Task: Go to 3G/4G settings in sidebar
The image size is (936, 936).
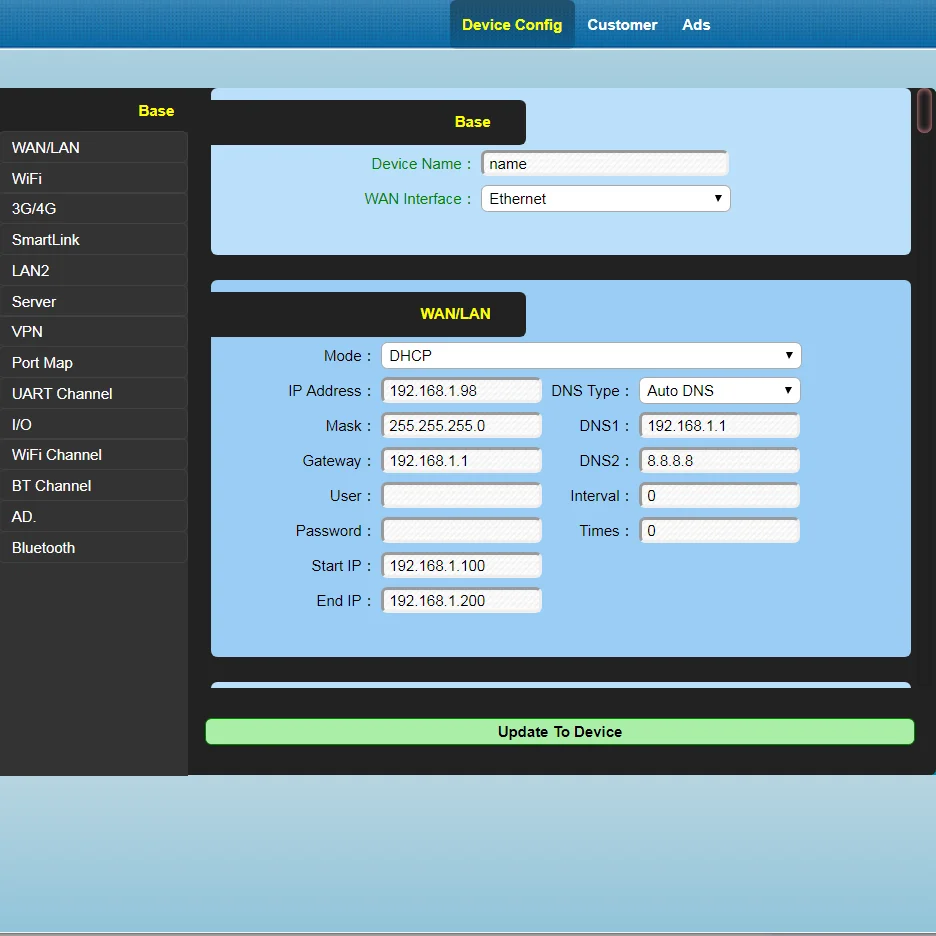Action: [x=93, y=209]
